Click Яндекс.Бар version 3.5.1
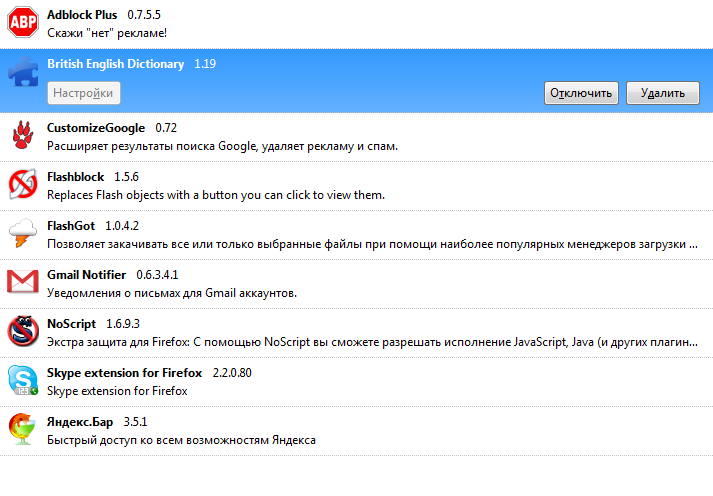The width and height of the screenshot is (713, 496). coord(136,422)
